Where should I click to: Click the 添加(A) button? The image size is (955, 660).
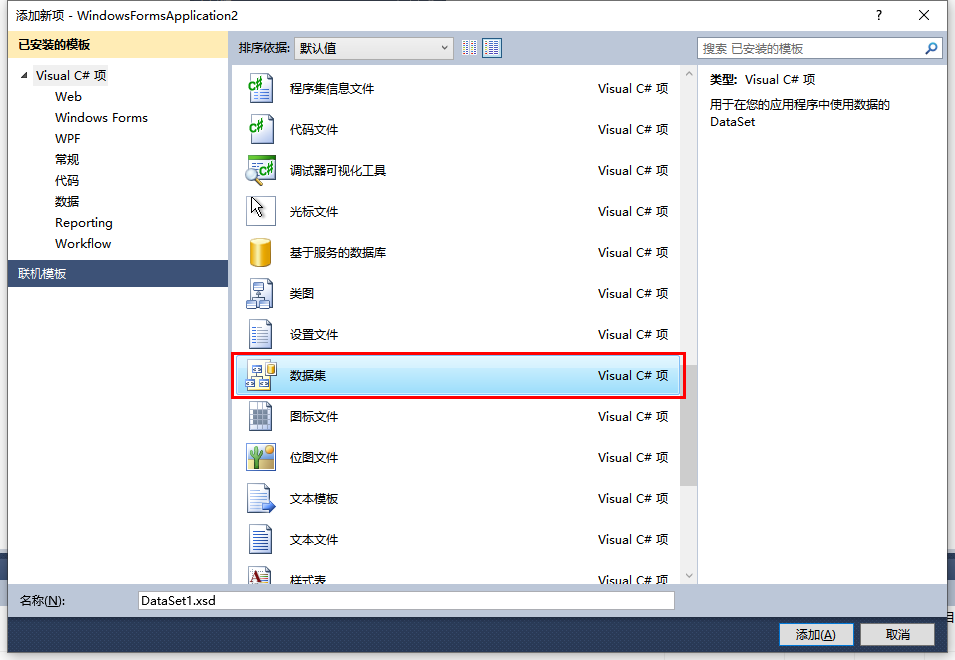point(815,634)
